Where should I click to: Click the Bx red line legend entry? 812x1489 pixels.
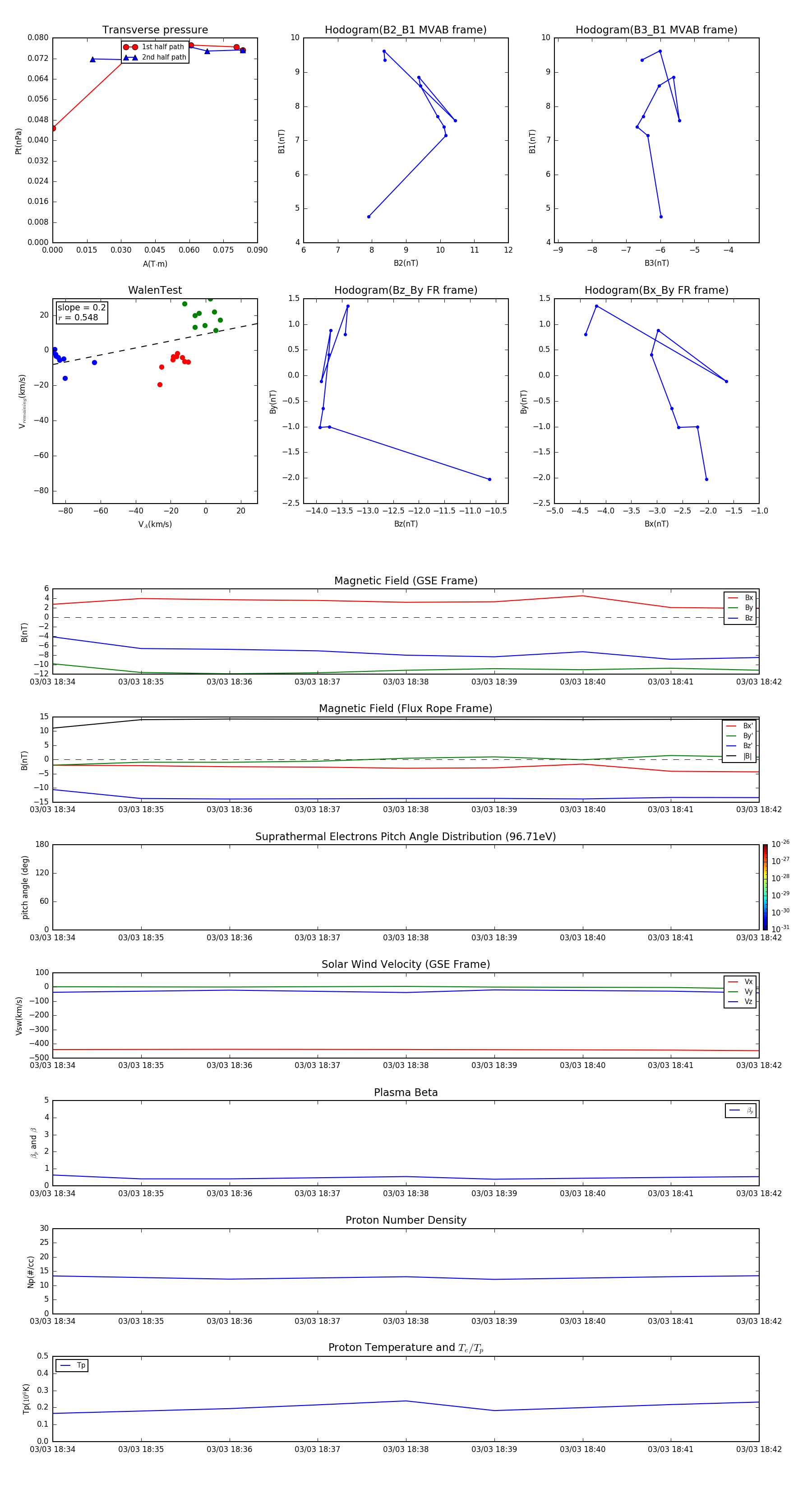[x=740, y=598]
